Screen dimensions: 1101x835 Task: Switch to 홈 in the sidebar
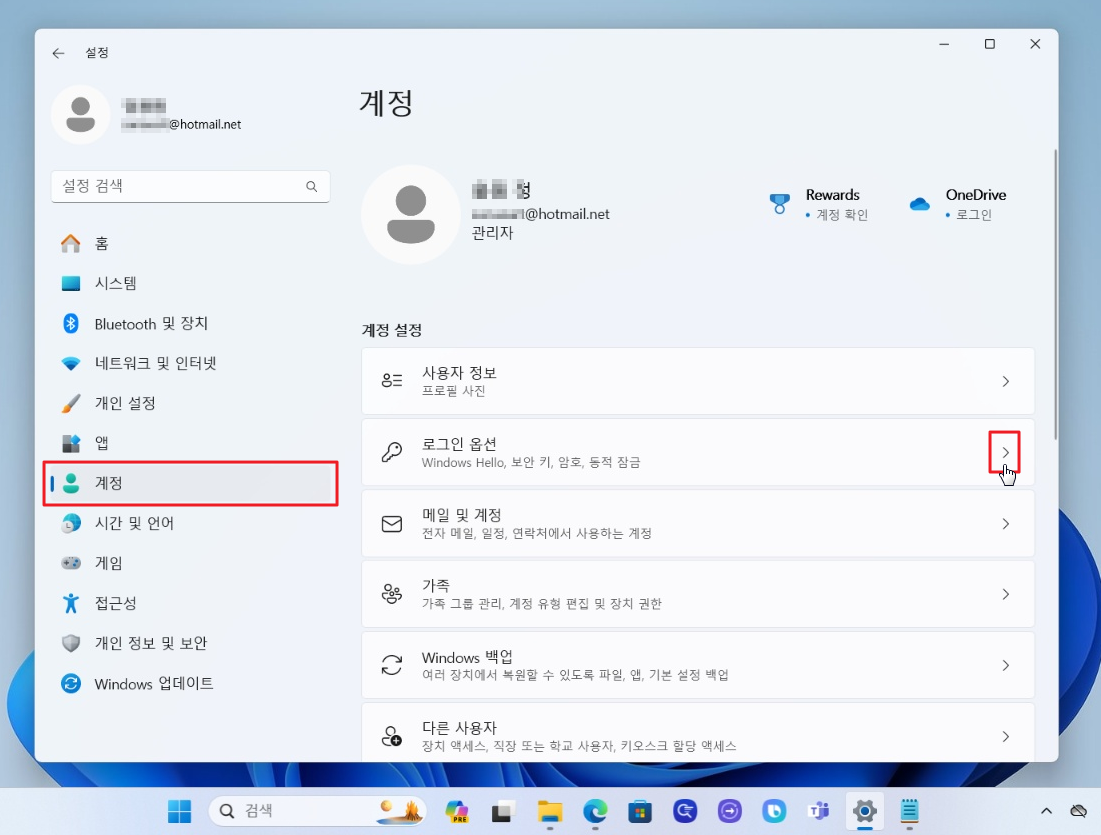click(x=100, y=243)
